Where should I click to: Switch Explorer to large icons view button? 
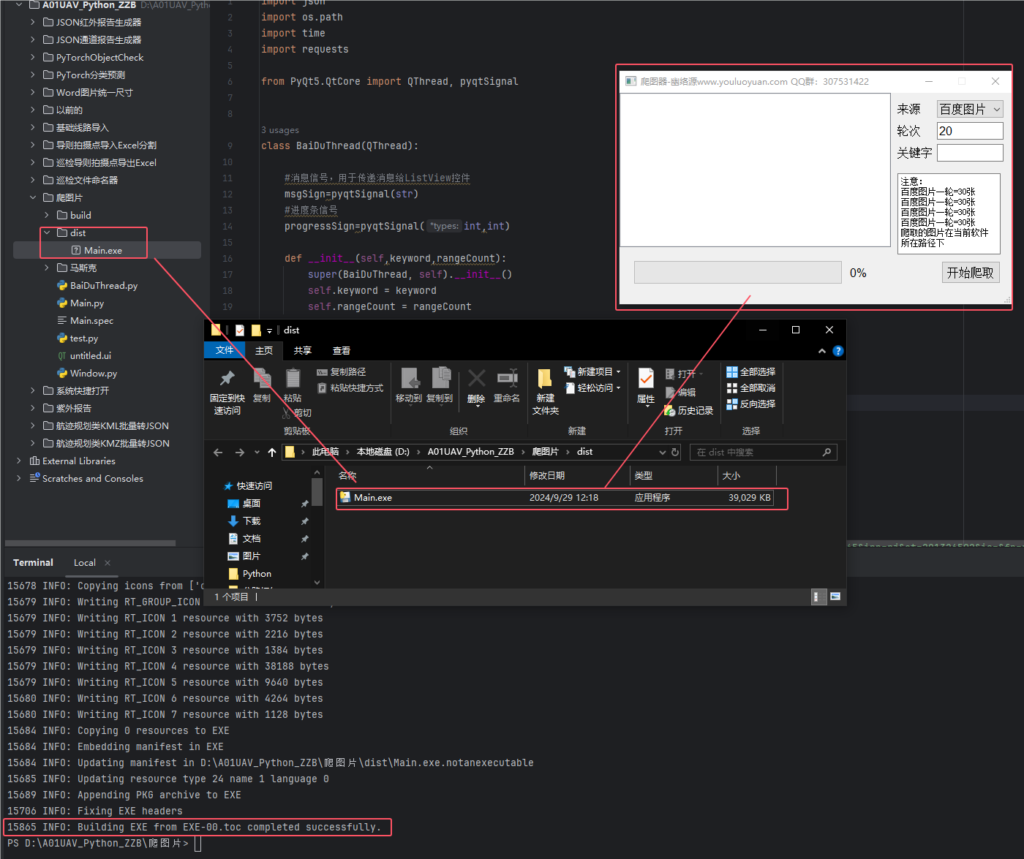click(x=835, y=596)
